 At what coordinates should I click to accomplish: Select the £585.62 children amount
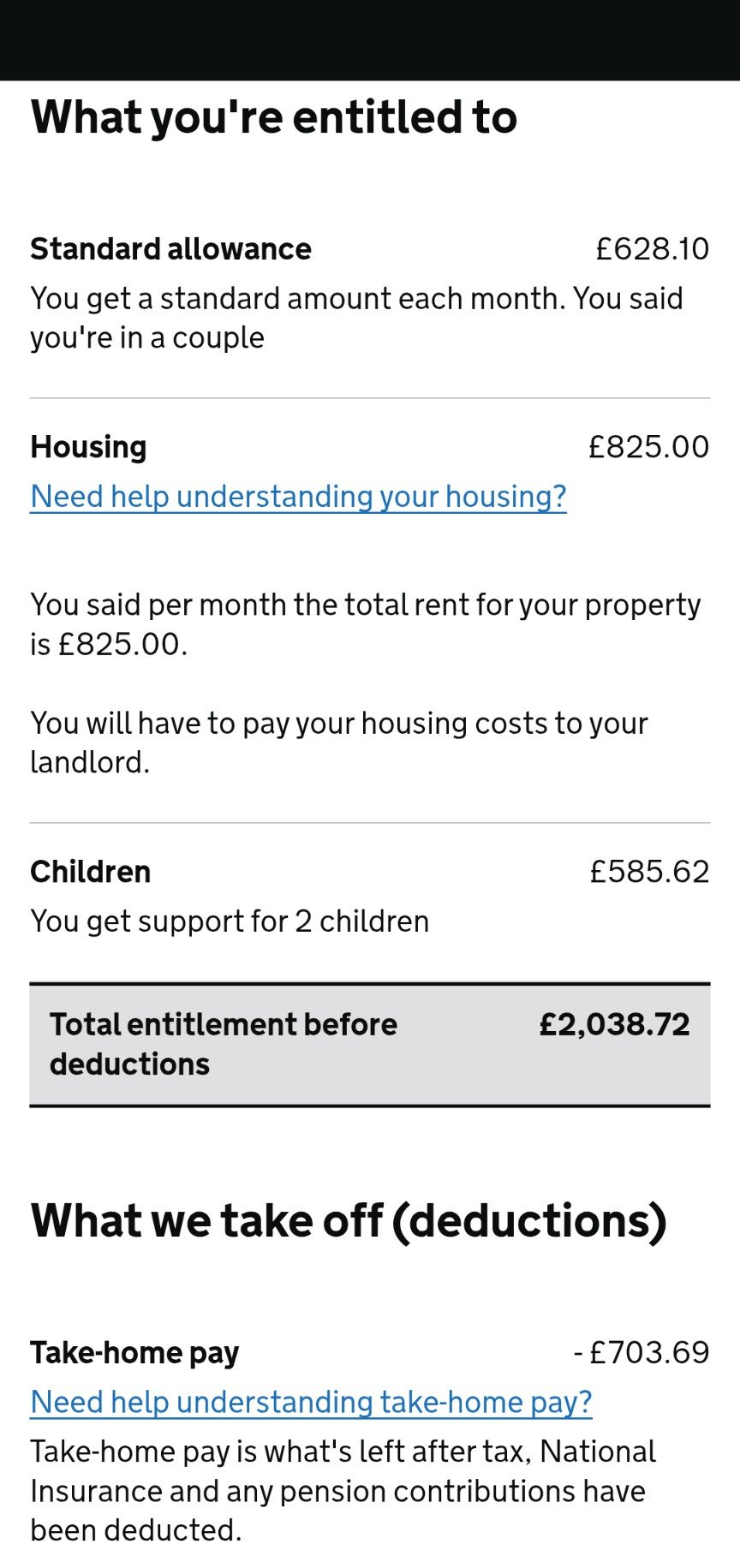pos(649,872)
